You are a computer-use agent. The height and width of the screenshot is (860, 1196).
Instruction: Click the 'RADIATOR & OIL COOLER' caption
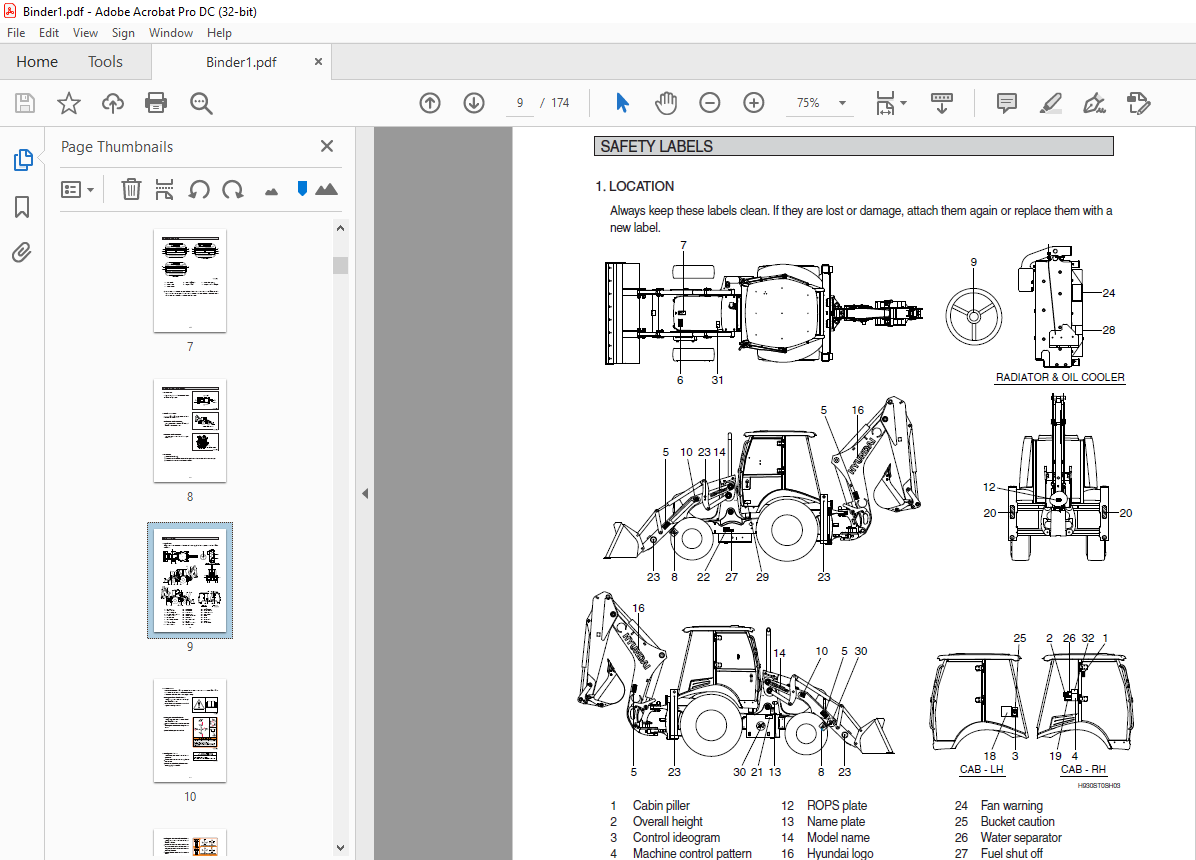(x=1060, y=377)
